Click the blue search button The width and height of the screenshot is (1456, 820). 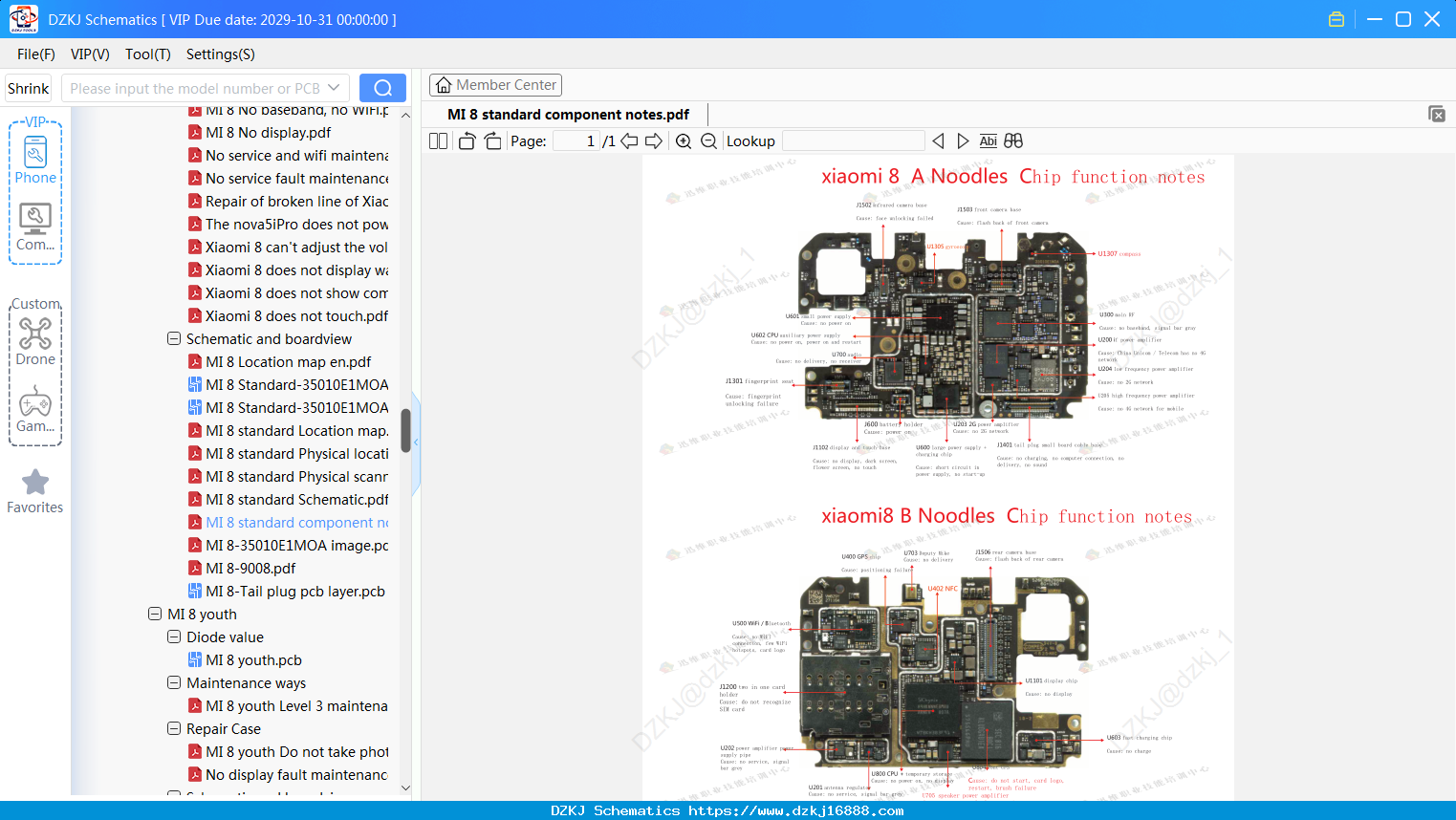(x=382, y=88)
